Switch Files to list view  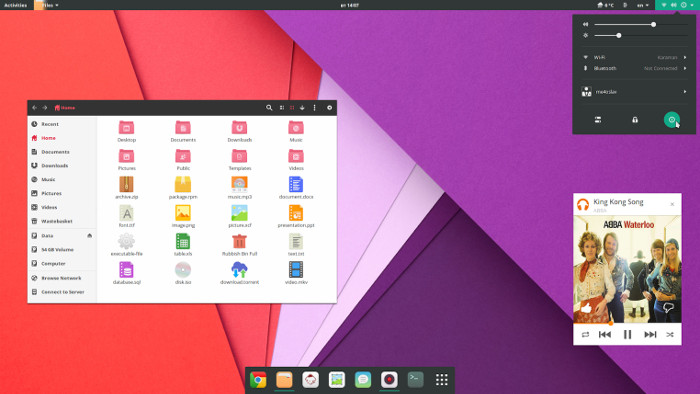(x=282, y=108)
